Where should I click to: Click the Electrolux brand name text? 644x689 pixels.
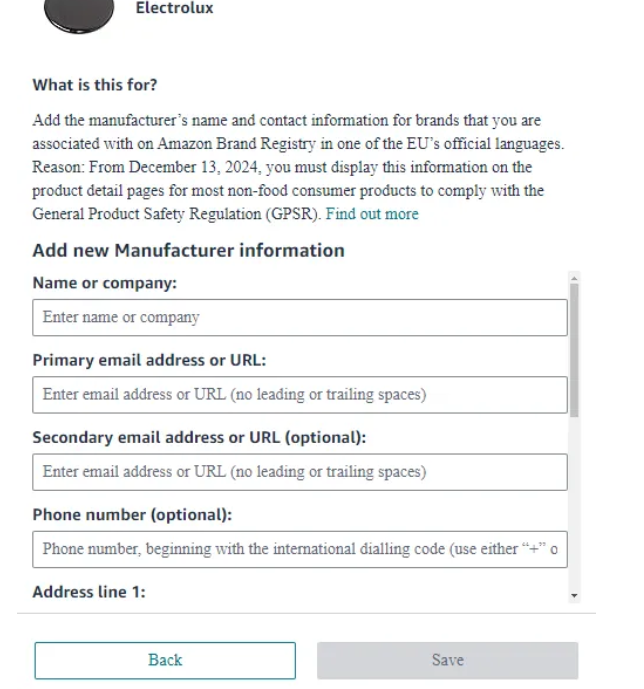[174, 8]
